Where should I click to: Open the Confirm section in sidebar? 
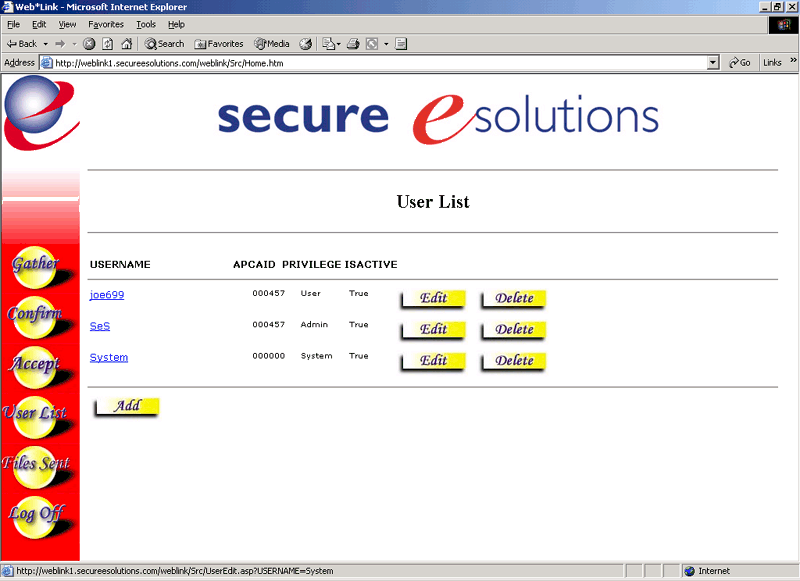click(35, 317)
